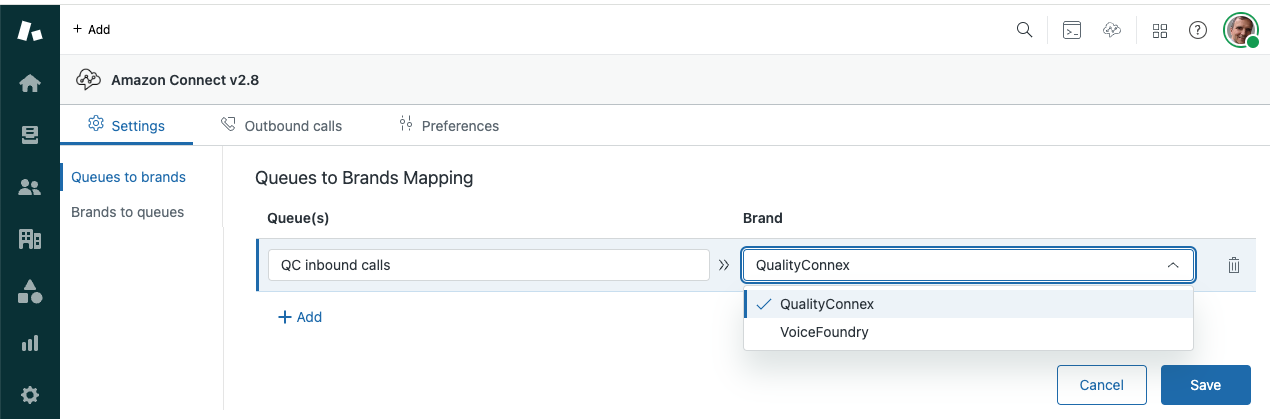Open the Admin gear icon
Image resolution: width=1270 pixels, height=419 pixels.
[x=29, y=394]
